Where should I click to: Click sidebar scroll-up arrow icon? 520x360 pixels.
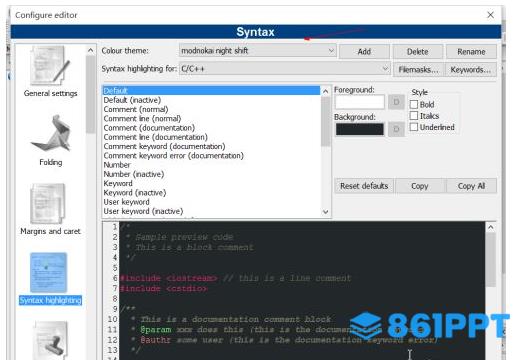[x=90, y=50]
